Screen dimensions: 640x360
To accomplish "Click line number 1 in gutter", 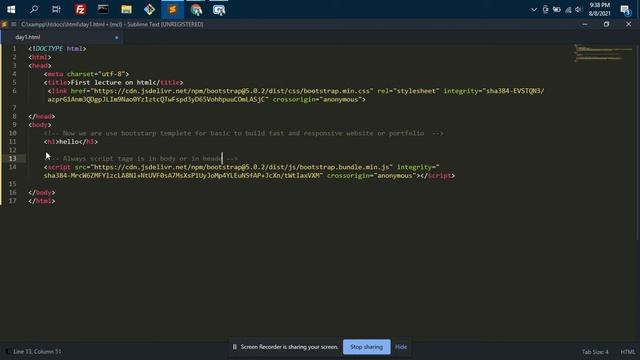I will coord(14,49).
